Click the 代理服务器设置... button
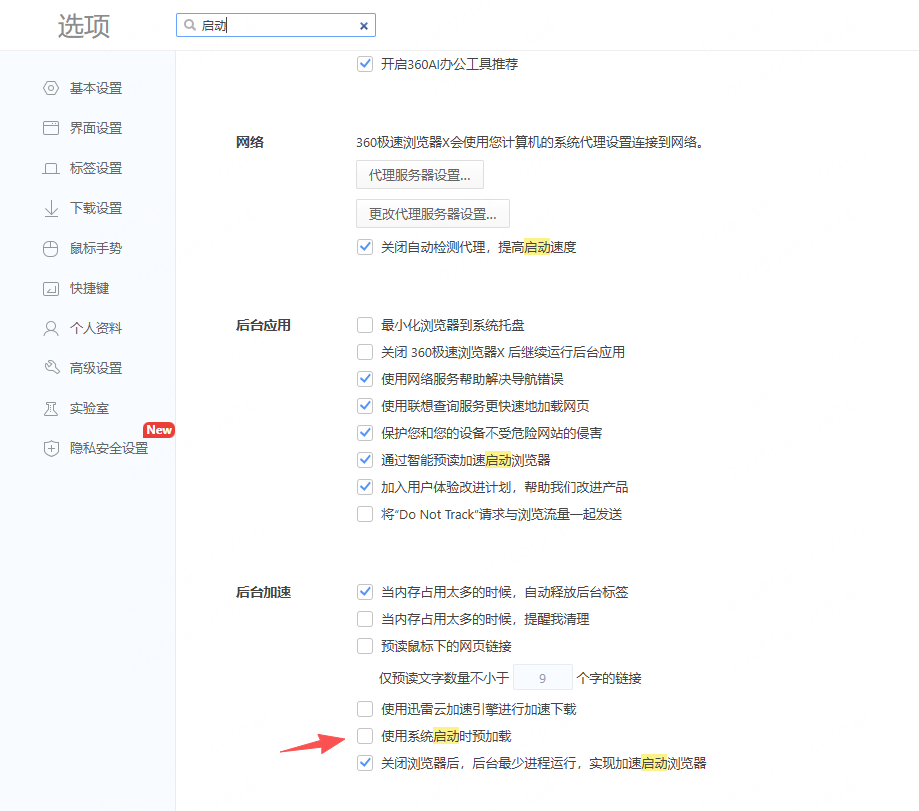Image resolution: width=919 pixels, height=811 pixels. coord(420,175)
